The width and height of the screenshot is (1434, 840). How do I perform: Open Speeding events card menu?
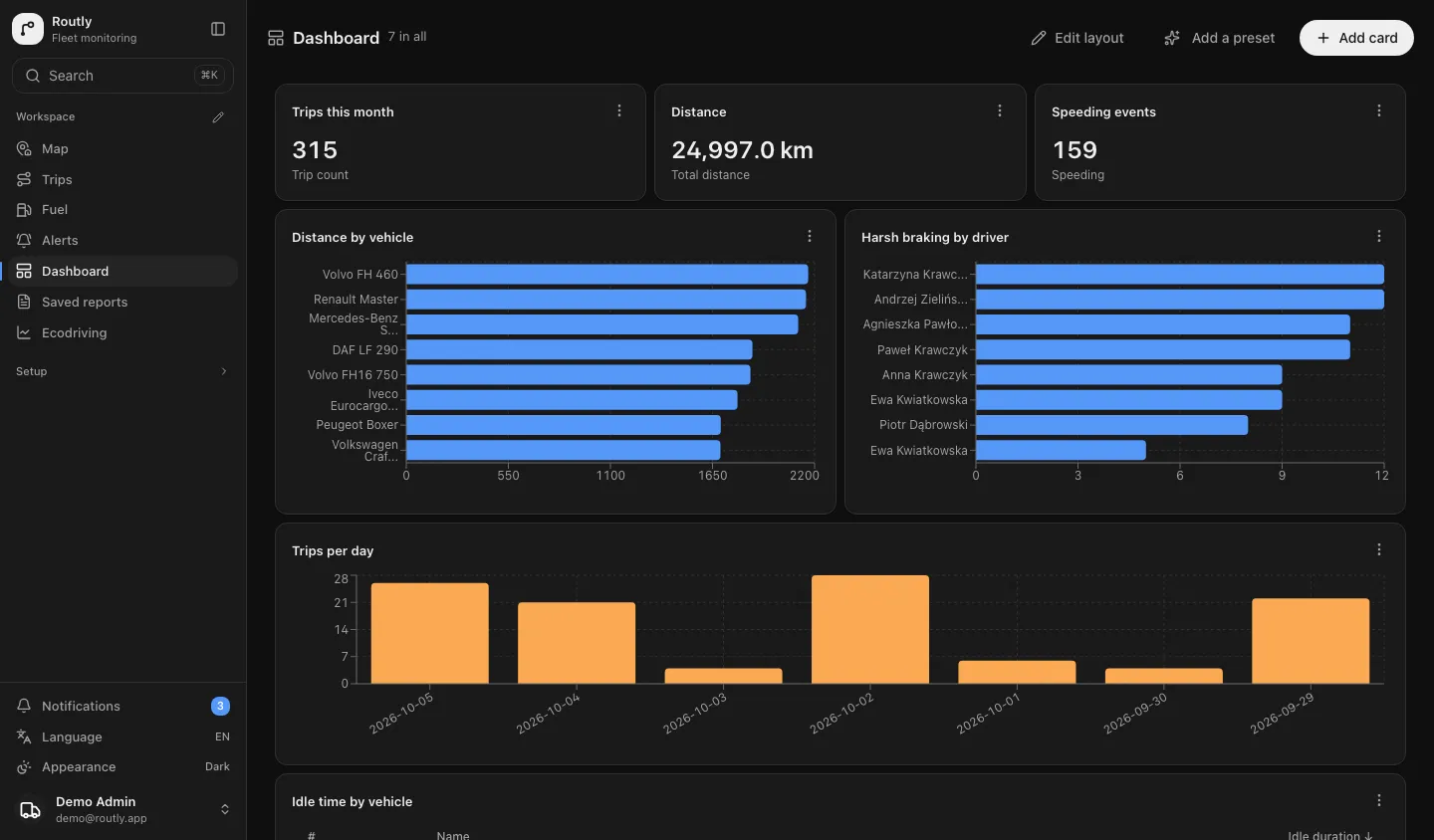pyautogui.click(x=1379, y=110)
